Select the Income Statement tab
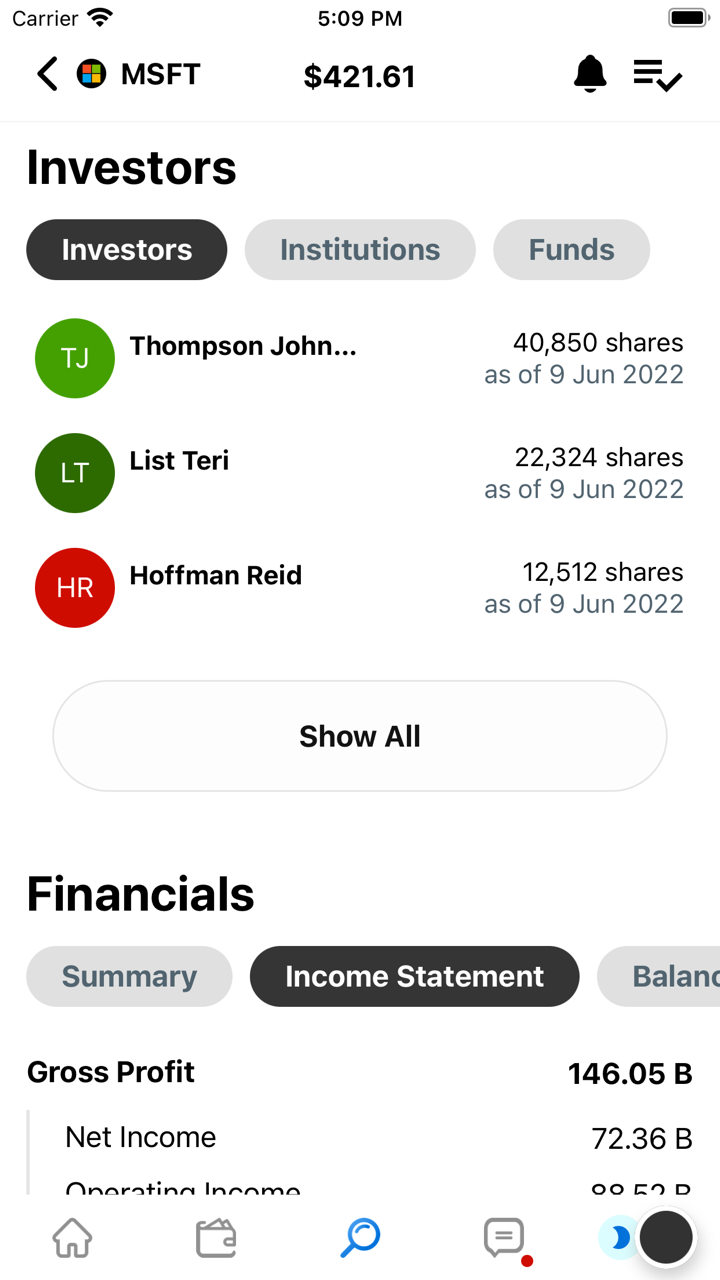 (x=414, y=976)
